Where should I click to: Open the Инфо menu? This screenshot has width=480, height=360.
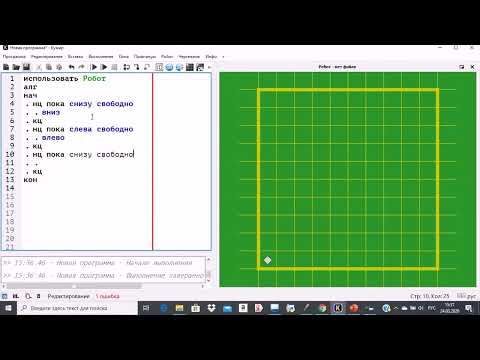[211, 57]
